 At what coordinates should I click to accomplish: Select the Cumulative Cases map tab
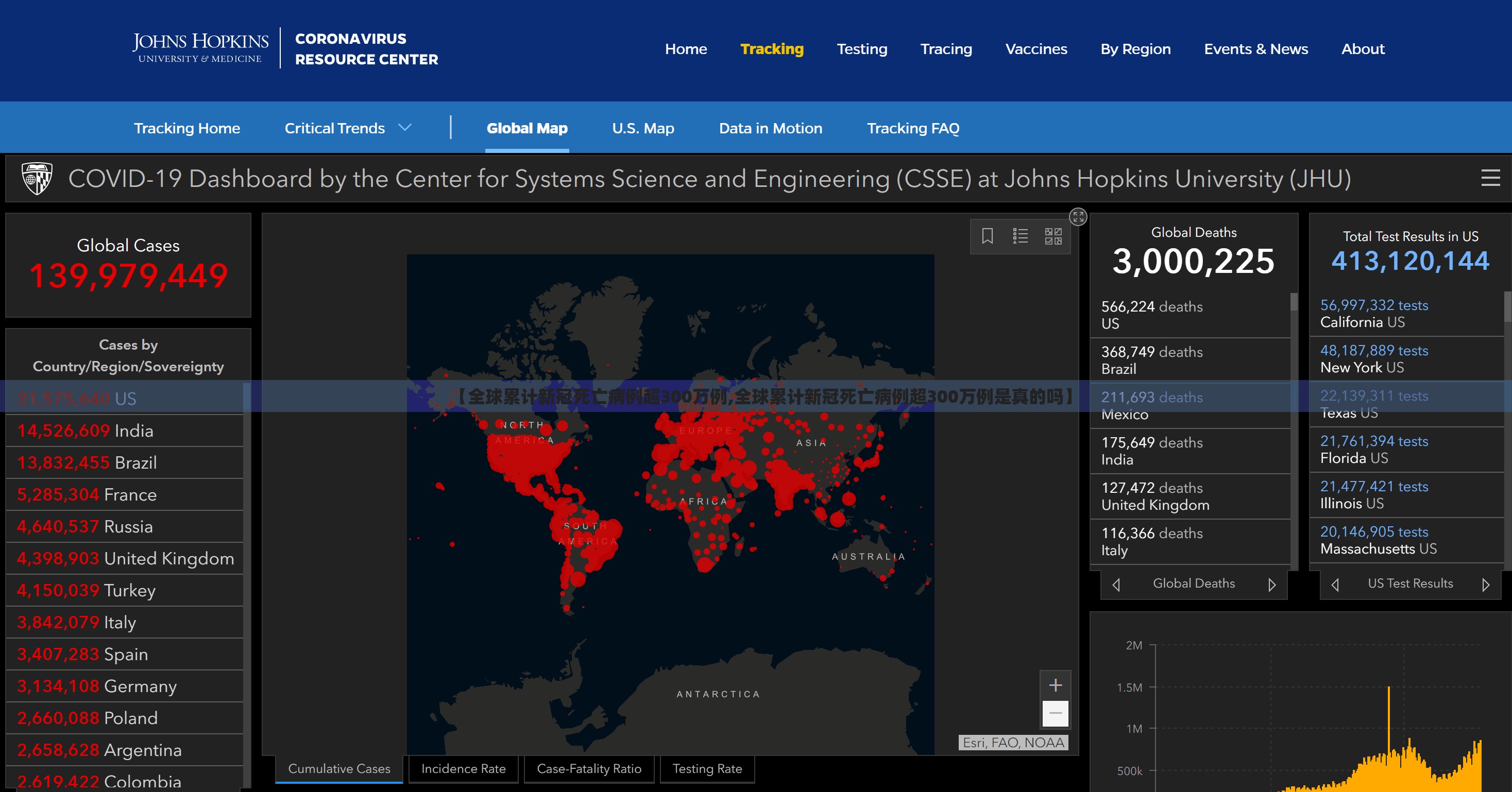point(339,768)
